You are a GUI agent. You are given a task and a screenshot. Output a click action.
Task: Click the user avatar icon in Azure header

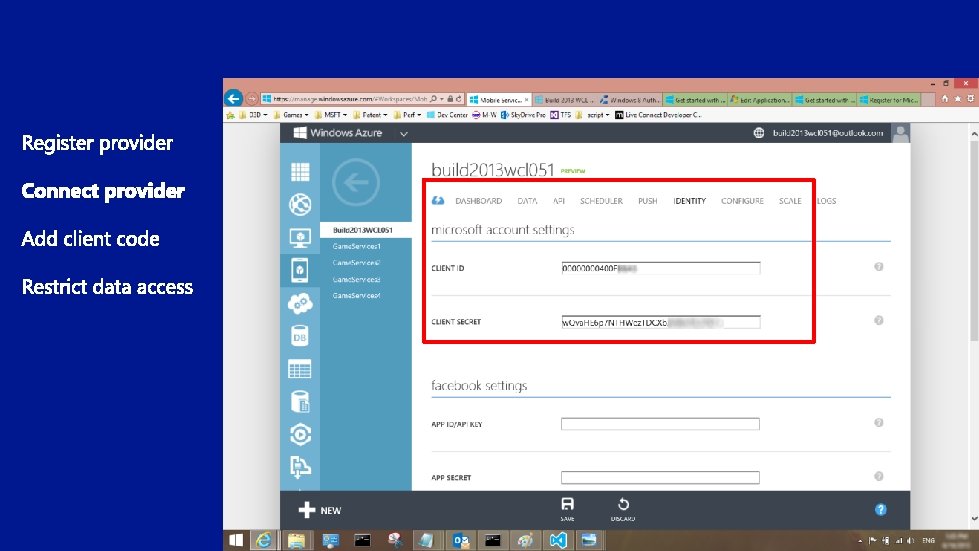tap(900, 133)
